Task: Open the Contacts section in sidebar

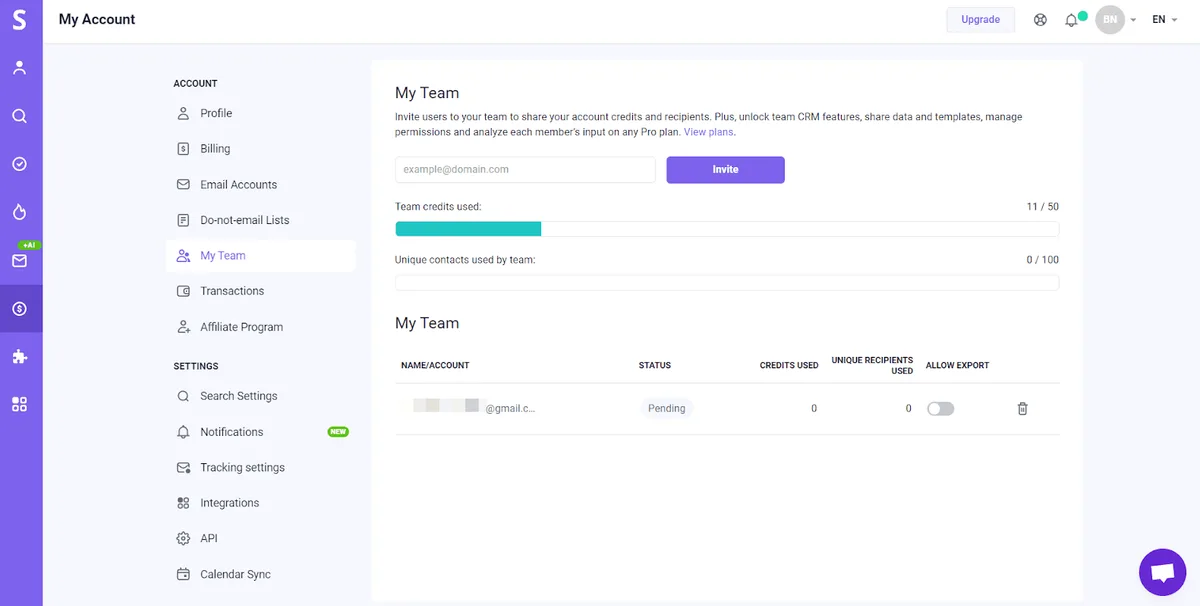Action: (21, 67)
